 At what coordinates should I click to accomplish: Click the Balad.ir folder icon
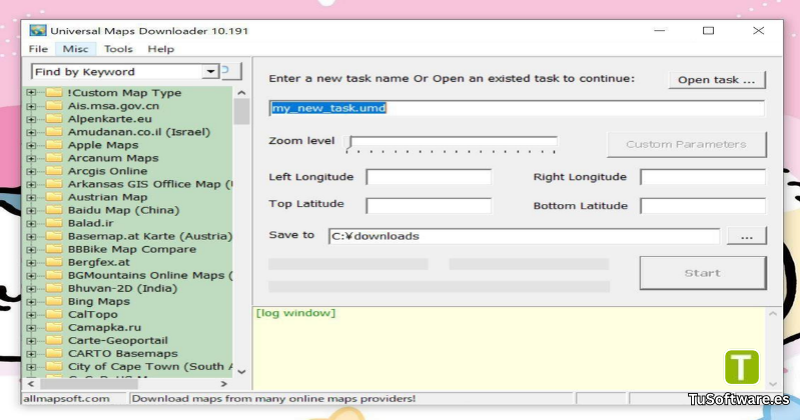[54, 223]
